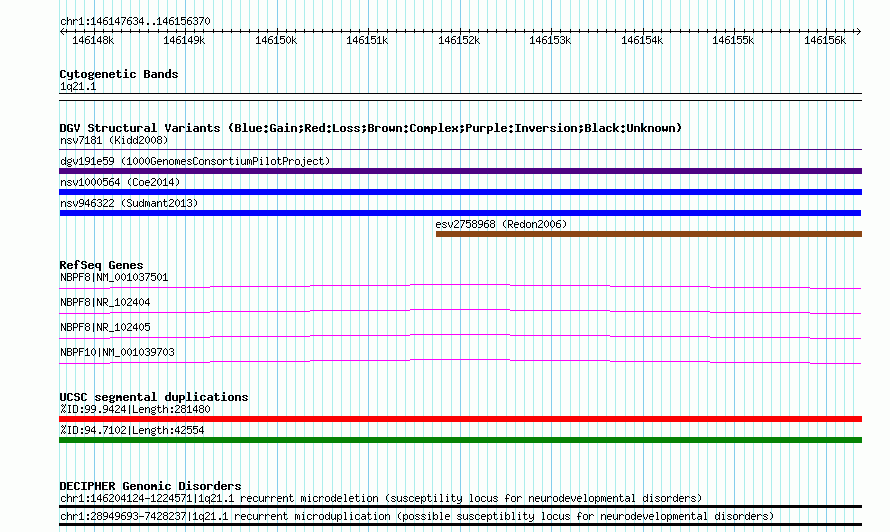Click the blue nsv946322 Sudmant2013 bar

tap(460, 213)
